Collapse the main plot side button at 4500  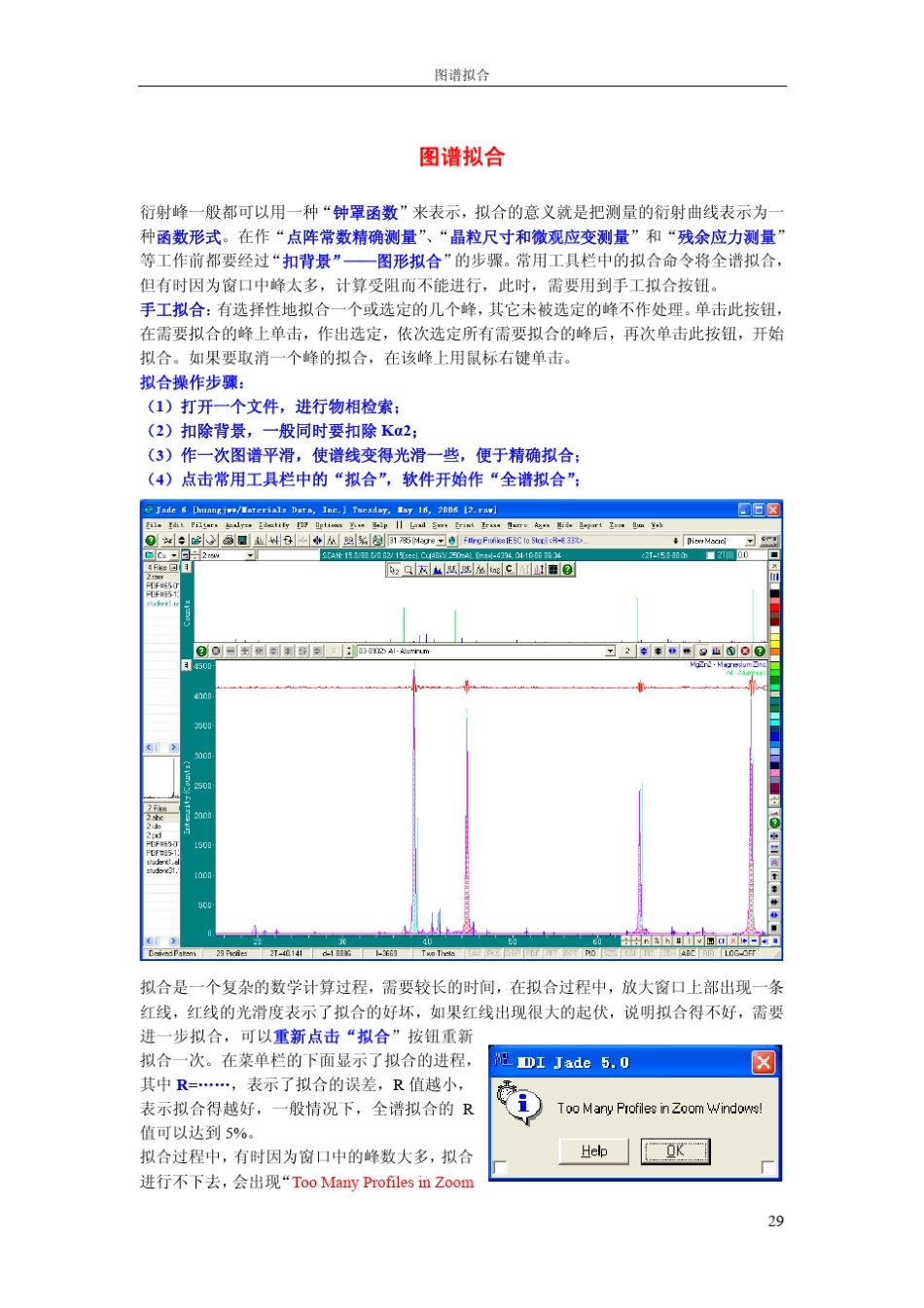coord(186,665)
